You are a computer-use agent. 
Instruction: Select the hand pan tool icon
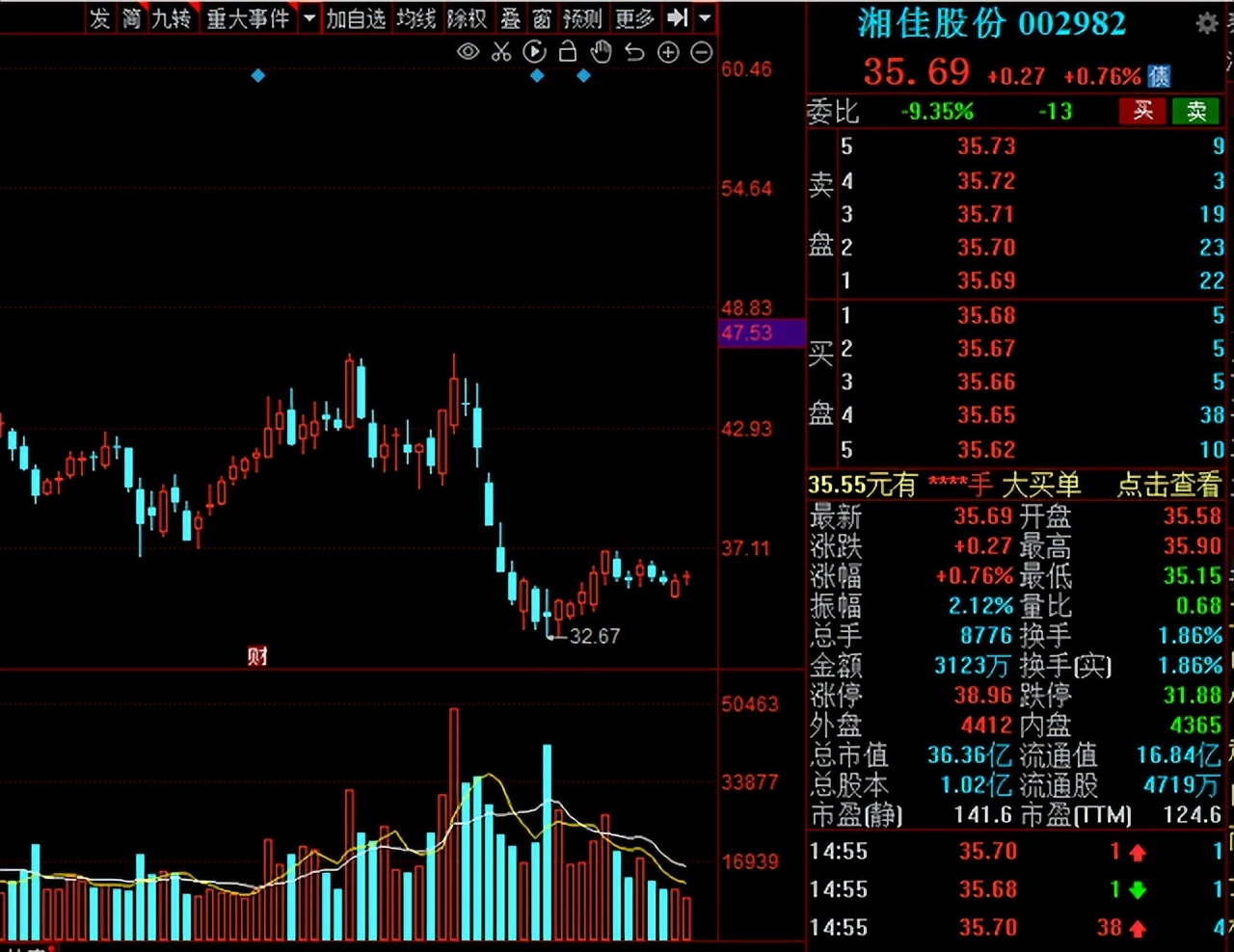point(601,53)
